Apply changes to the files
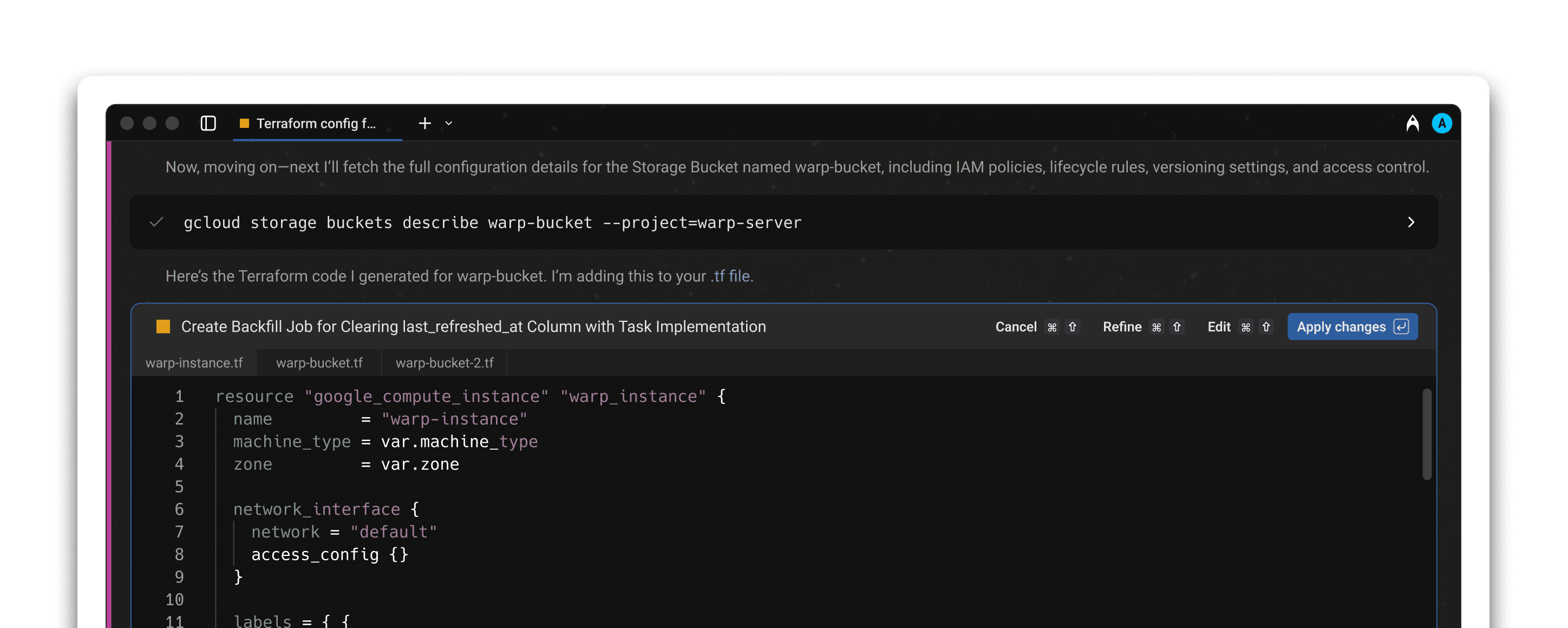This screenshot has width=1568, height=628. pyautogui.click(x=1352, y=327)
